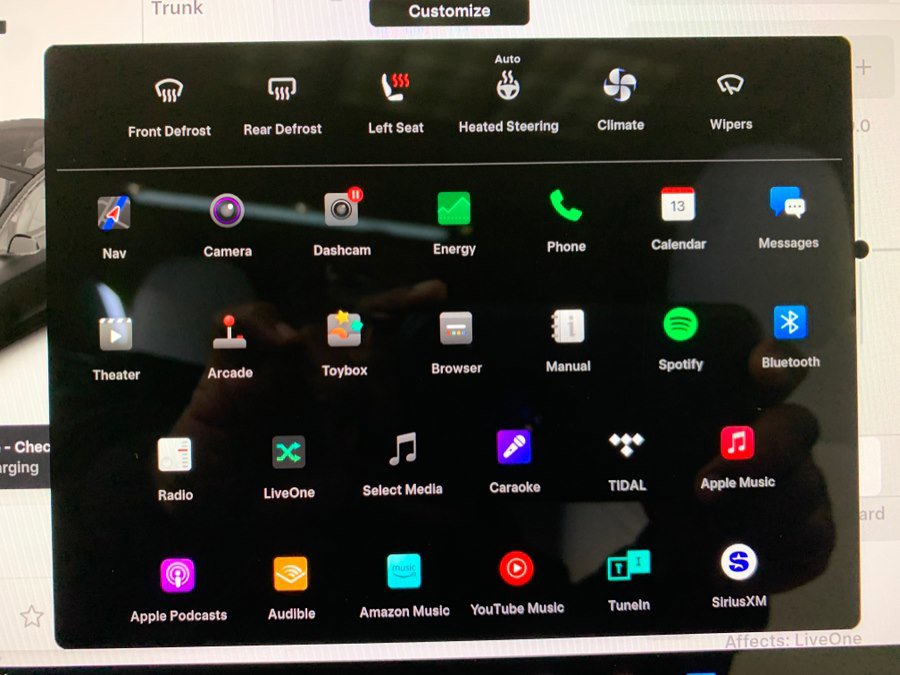Launch the SiriusXM app
900x675 pixels.
[738, 562]
